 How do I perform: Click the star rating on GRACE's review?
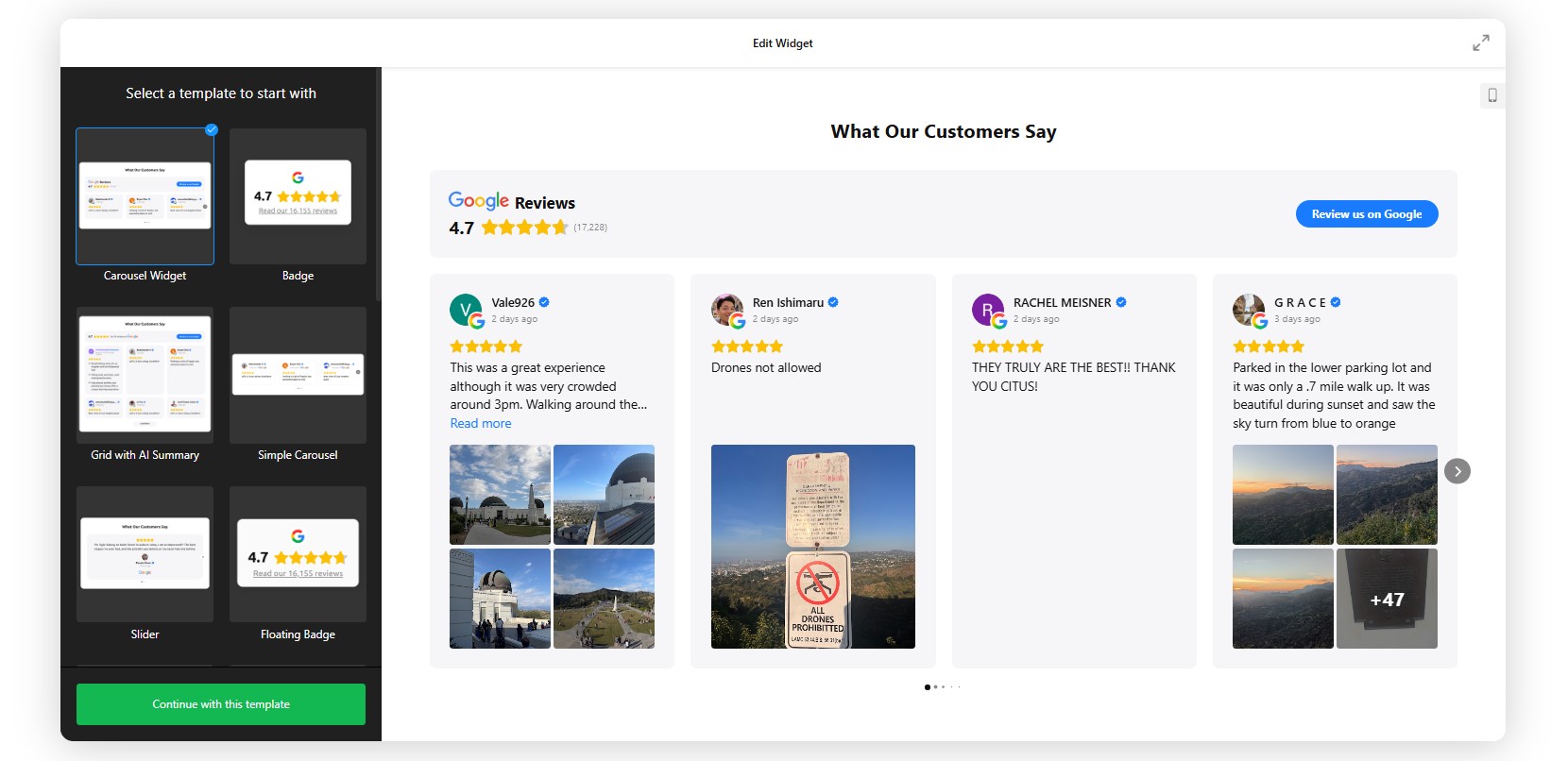point(1269,347)
